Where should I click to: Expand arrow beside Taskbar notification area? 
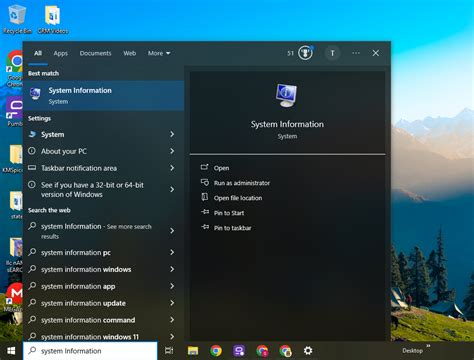click(172, 168)
